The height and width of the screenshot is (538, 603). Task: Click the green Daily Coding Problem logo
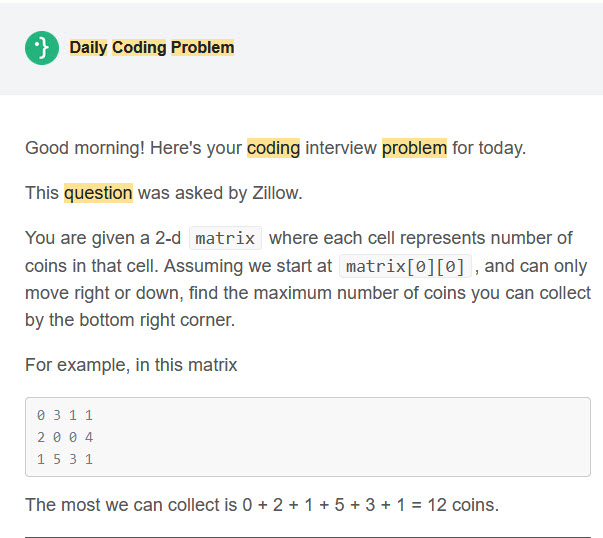pyautogui.click(x=42, y=48)
